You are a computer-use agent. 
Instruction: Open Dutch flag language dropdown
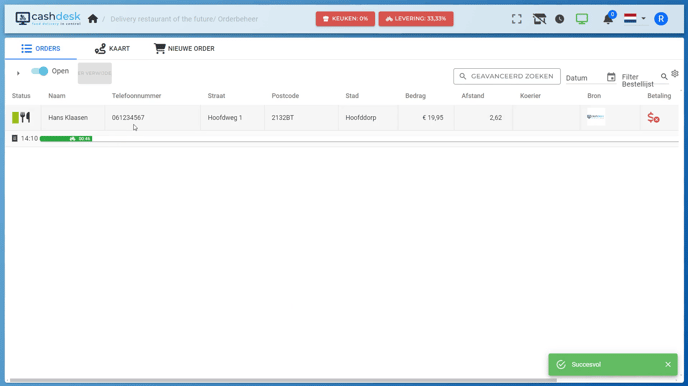pos(634,18)
